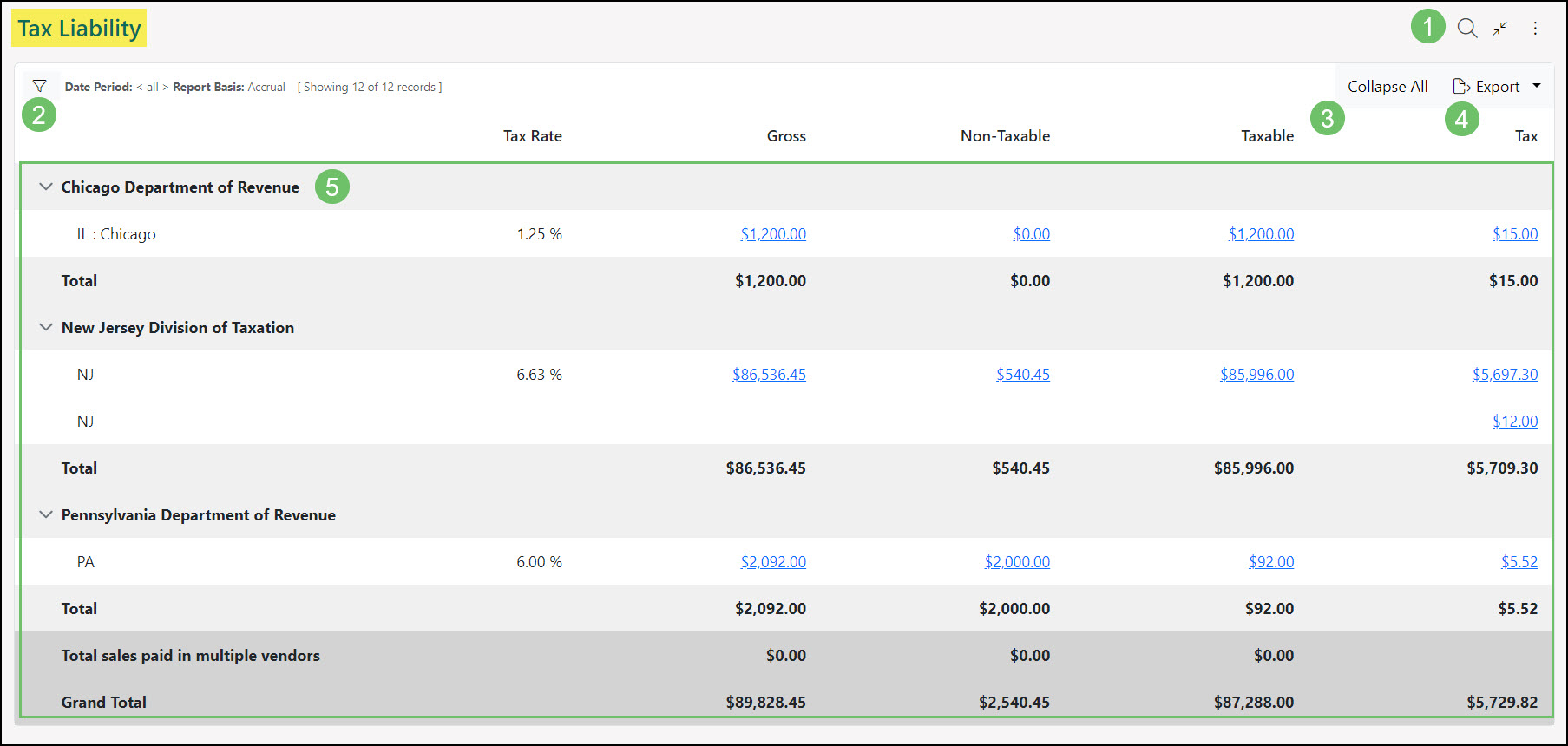Open the Export dropdown arrow

(x=1537, y=85)
